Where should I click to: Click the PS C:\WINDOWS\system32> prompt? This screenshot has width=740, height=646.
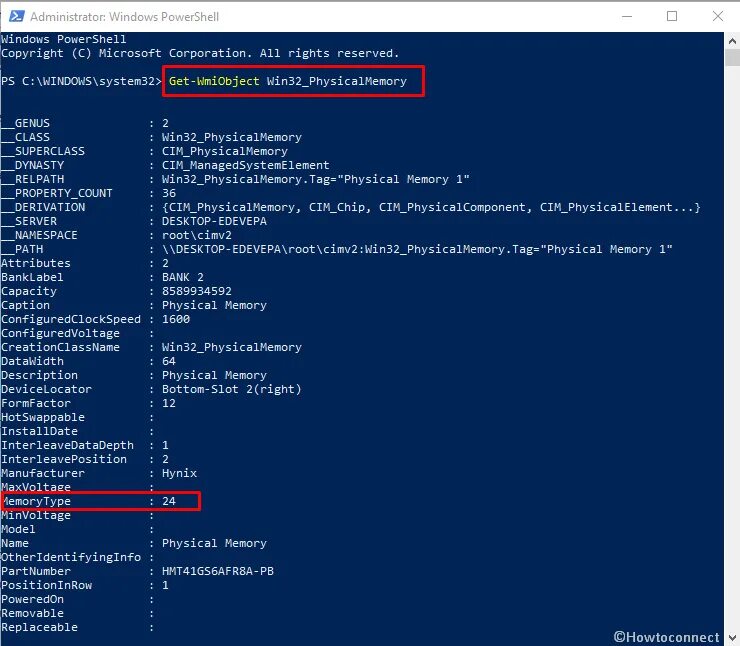(81, 81)
